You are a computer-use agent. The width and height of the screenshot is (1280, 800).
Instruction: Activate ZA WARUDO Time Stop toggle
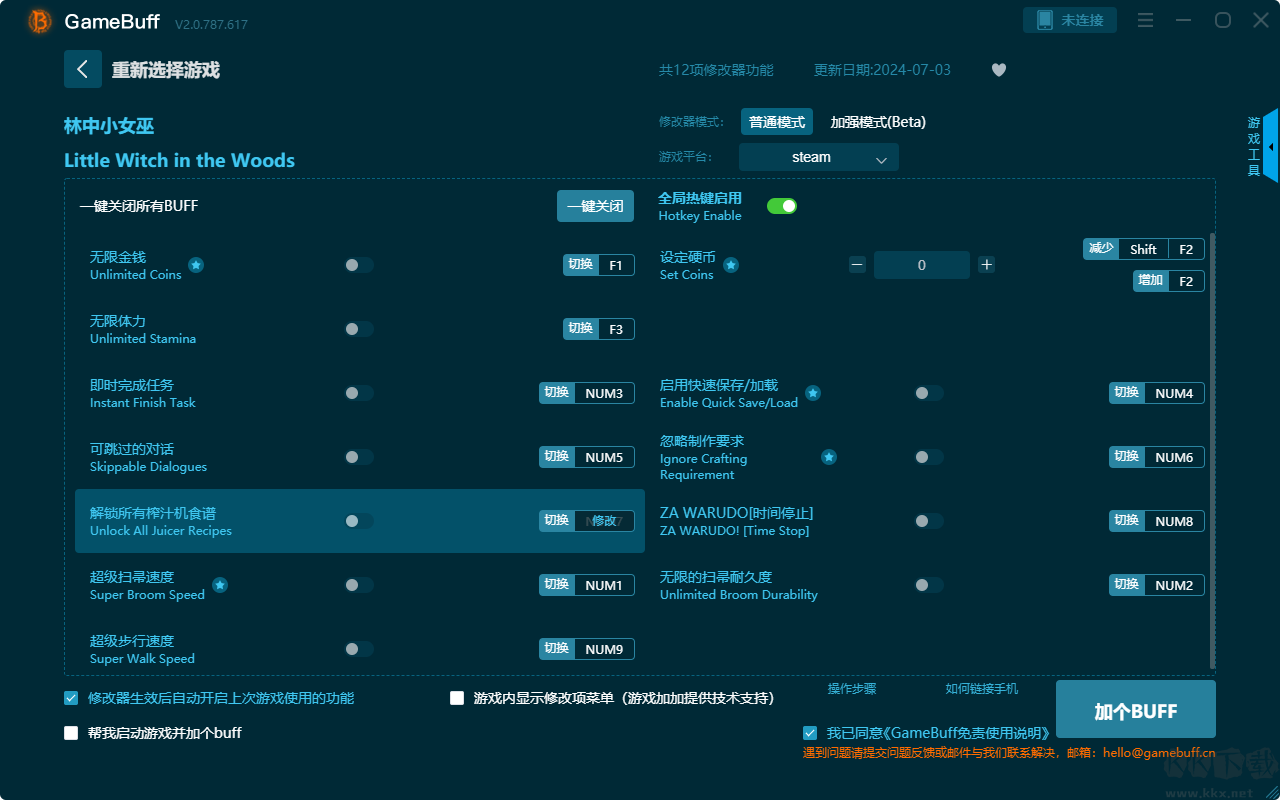click(x=929, y=521)
